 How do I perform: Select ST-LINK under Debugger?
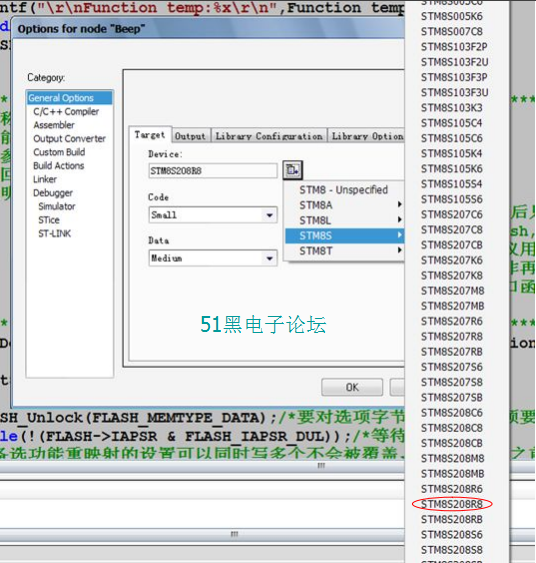tap(55, 233)
